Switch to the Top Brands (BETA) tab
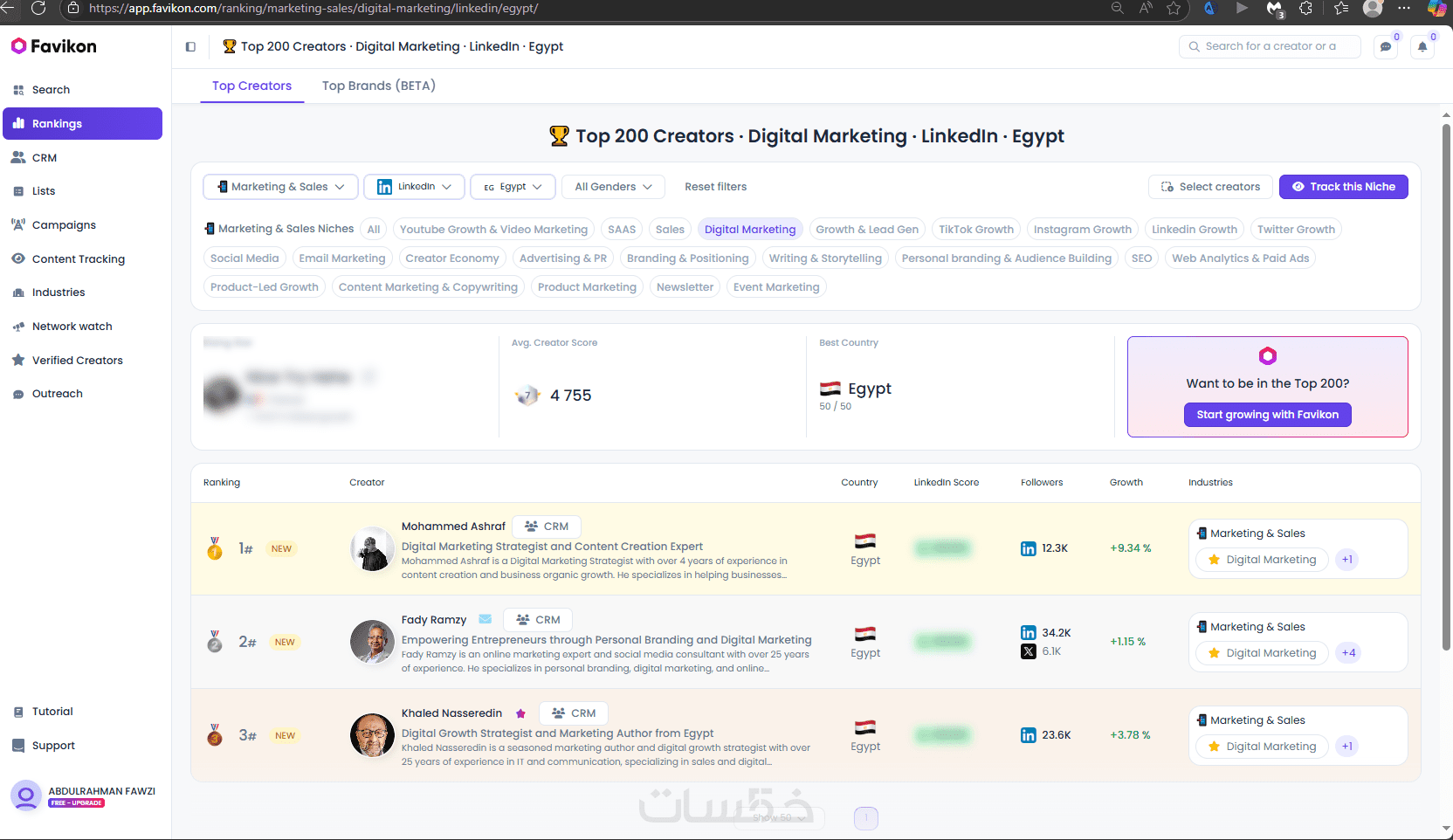The image size is (1453, 840). [378, 86]
